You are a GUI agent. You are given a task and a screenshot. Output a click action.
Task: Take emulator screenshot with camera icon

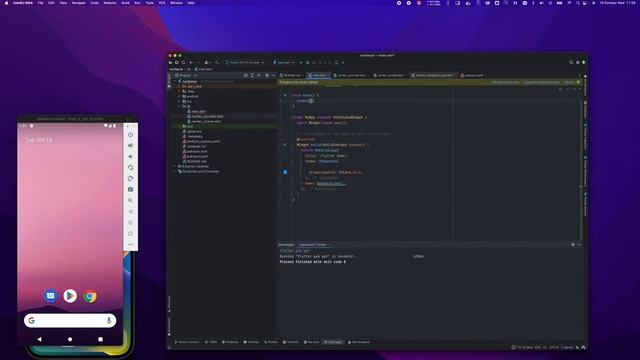tap(130, 189)
